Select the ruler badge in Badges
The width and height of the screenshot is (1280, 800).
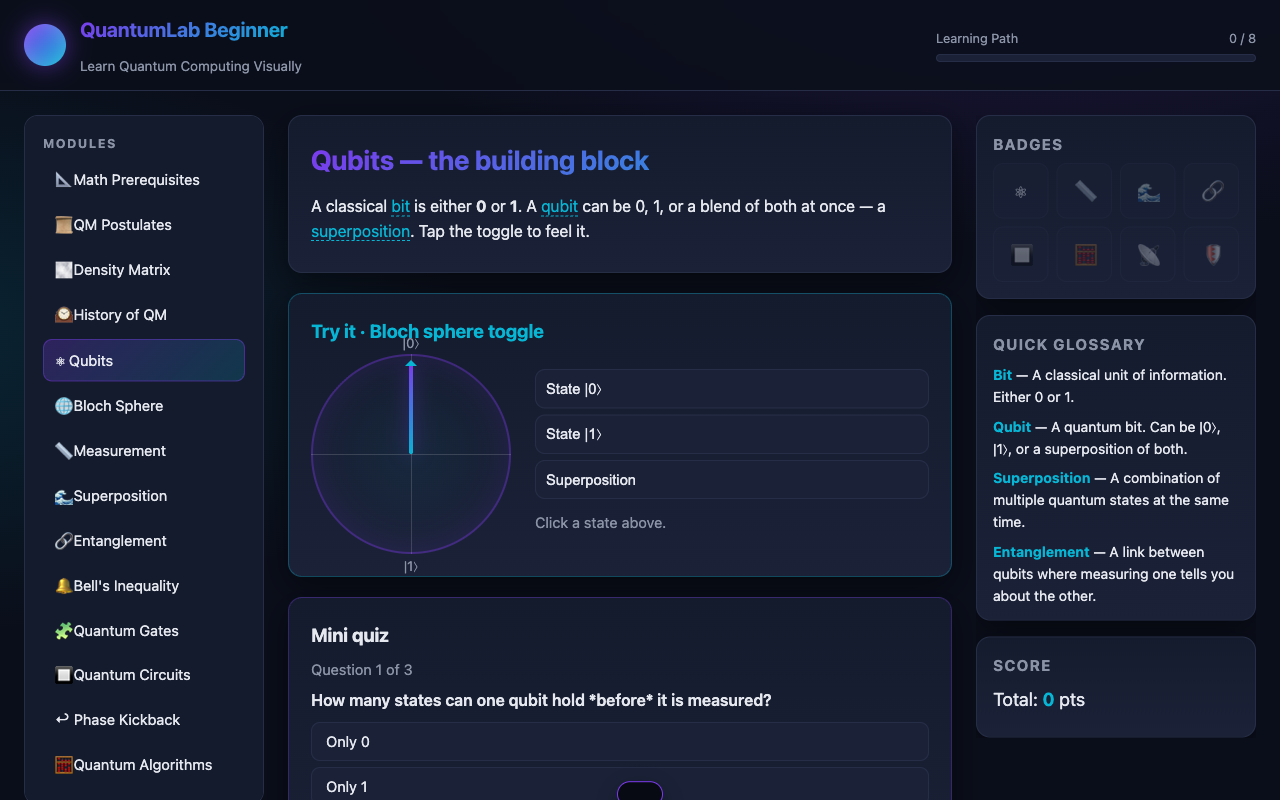1085,191
